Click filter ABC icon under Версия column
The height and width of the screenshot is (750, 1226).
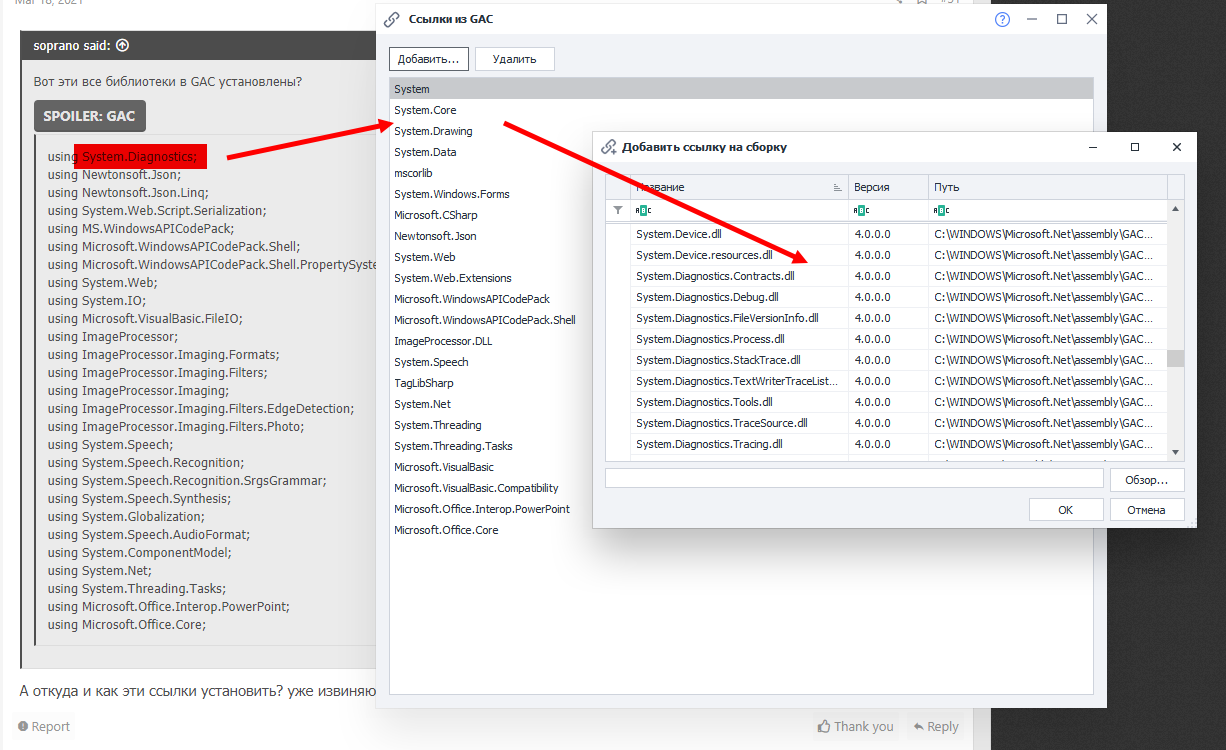click(x=860, y=210)
